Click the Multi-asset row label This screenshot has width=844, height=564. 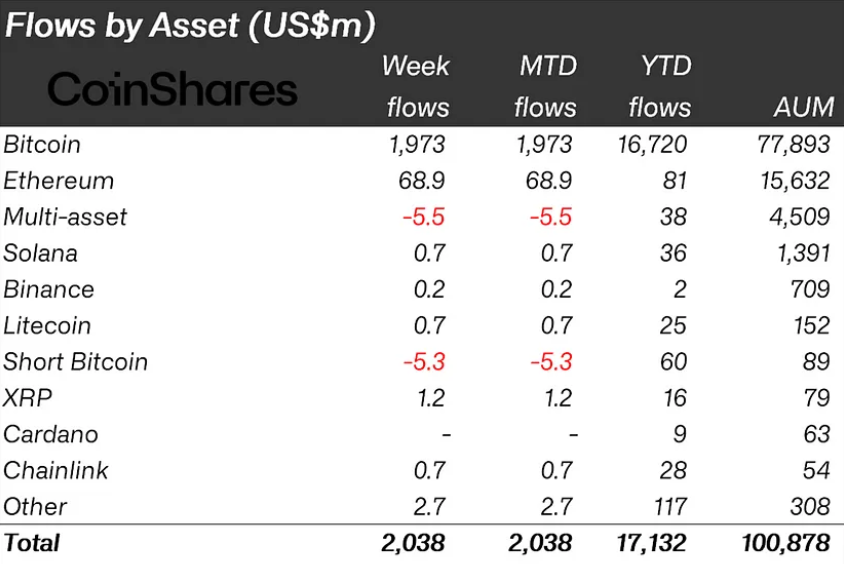pos(65,217)
